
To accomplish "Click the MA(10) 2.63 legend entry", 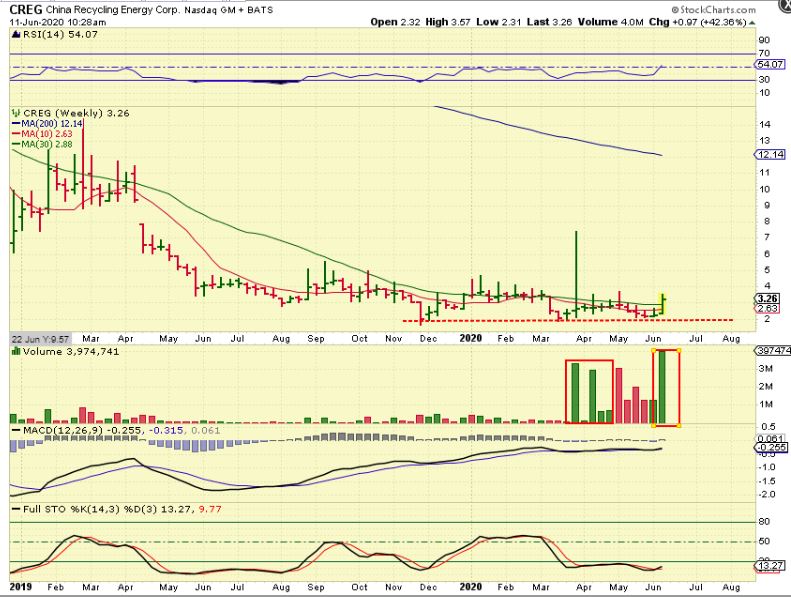I will point(42,134).
